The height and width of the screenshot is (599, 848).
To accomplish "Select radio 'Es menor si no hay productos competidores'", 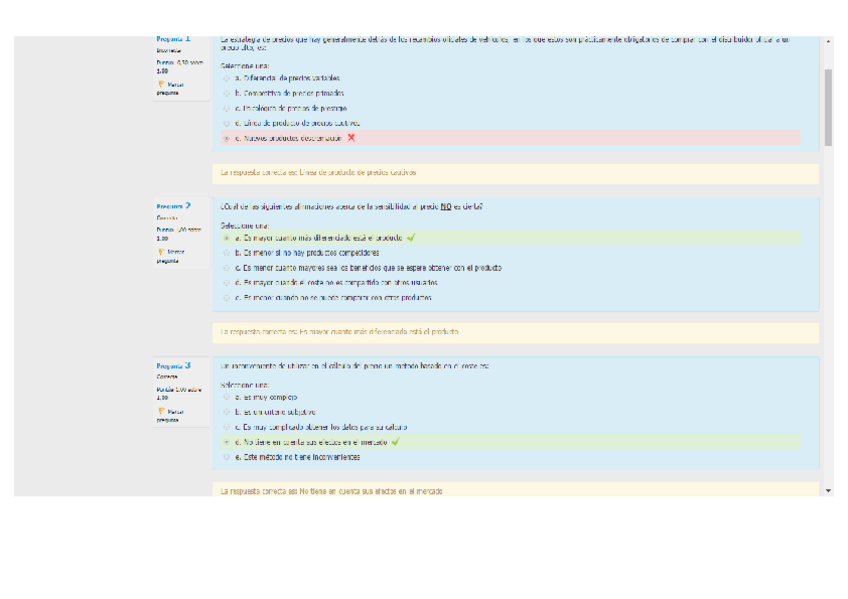I will (x=227, y=252).
